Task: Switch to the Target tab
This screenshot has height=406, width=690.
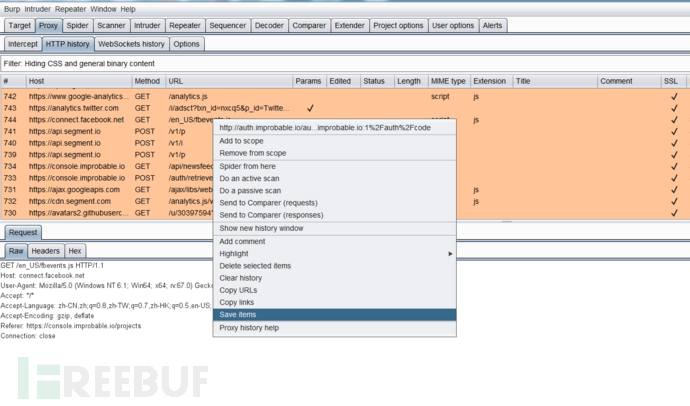Action: (x=19, y=26)
